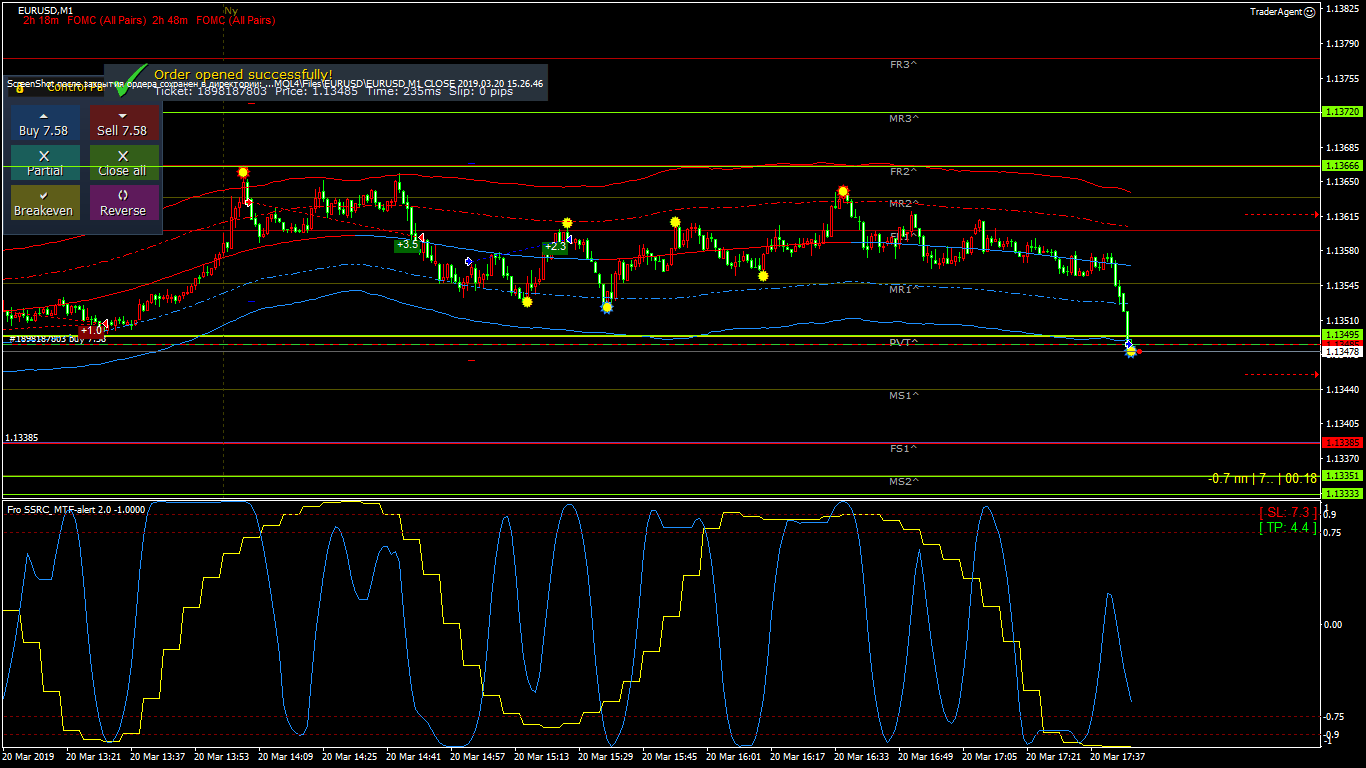Screen dimensions: 1366x768
Task: Close all orders with Close all
Action: [122, 164]
